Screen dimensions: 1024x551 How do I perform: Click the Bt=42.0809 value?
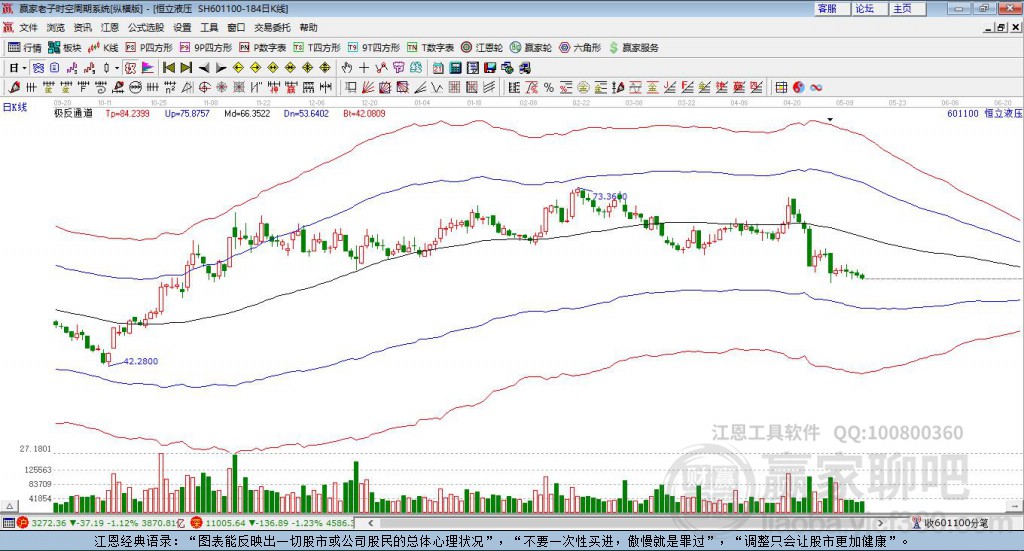[x=364, y=114]
